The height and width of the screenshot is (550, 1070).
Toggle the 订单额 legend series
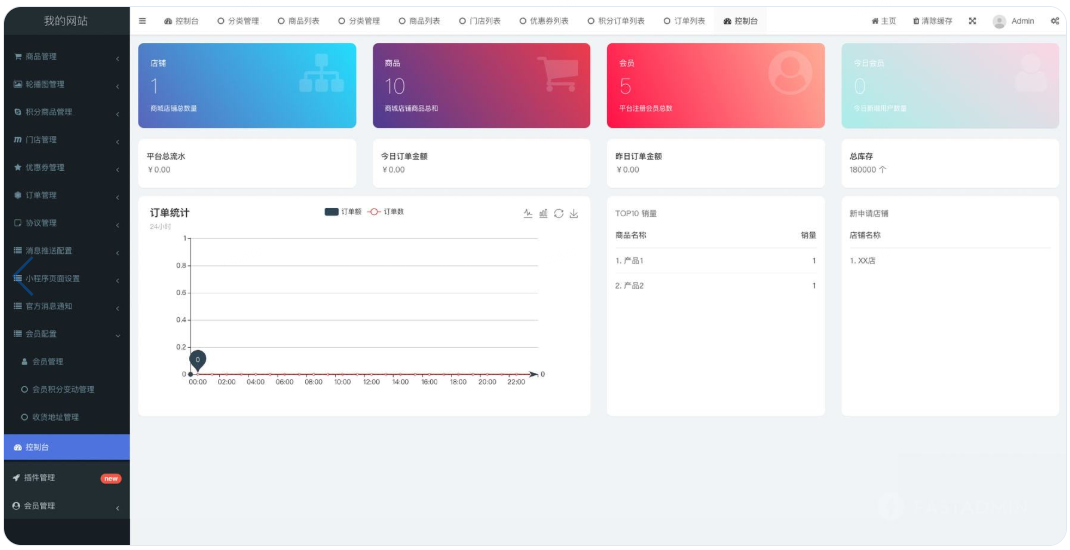tap(344, 212)
